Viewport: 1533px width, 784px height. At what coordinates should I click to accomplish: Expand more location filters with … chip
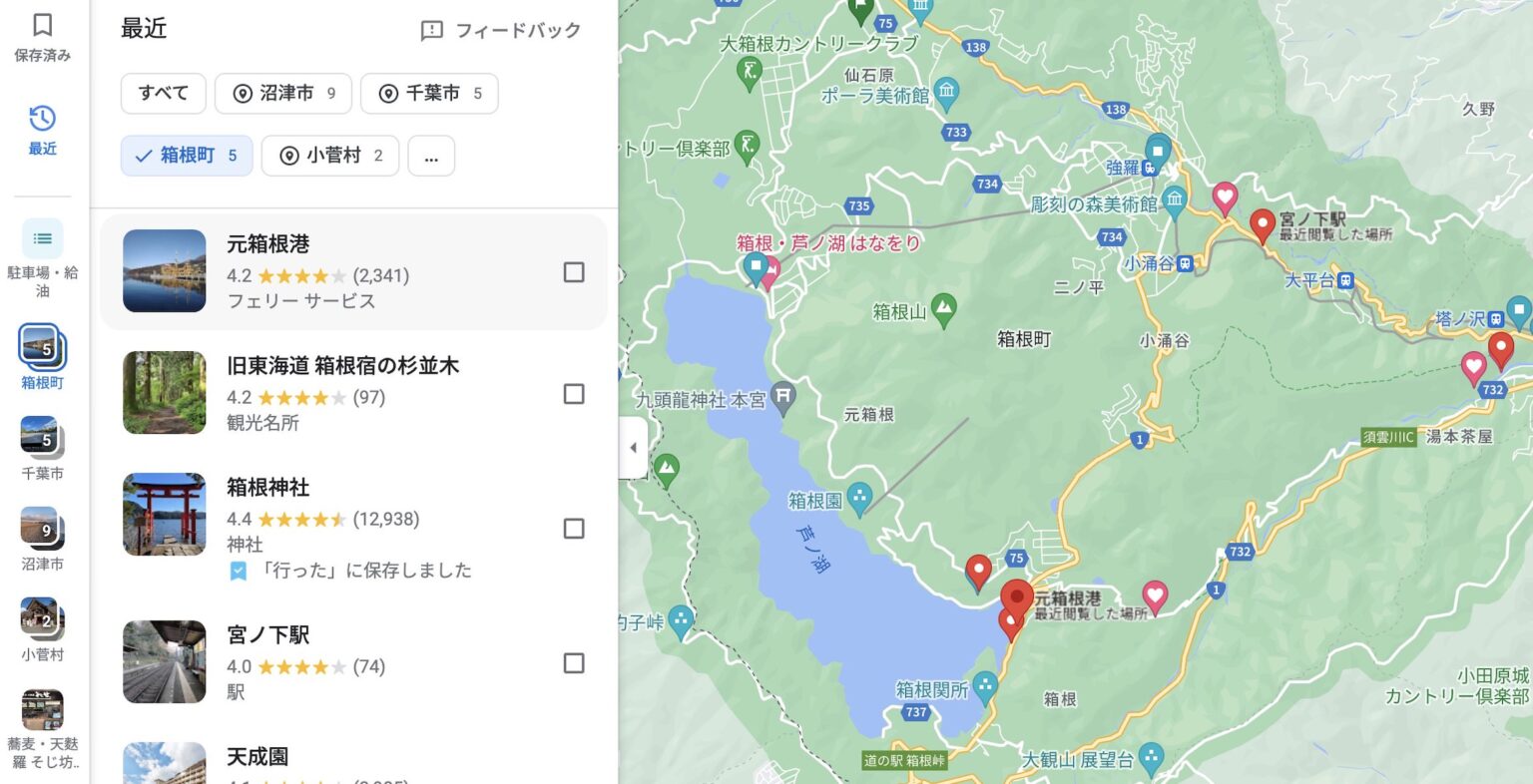coord(431,156)
